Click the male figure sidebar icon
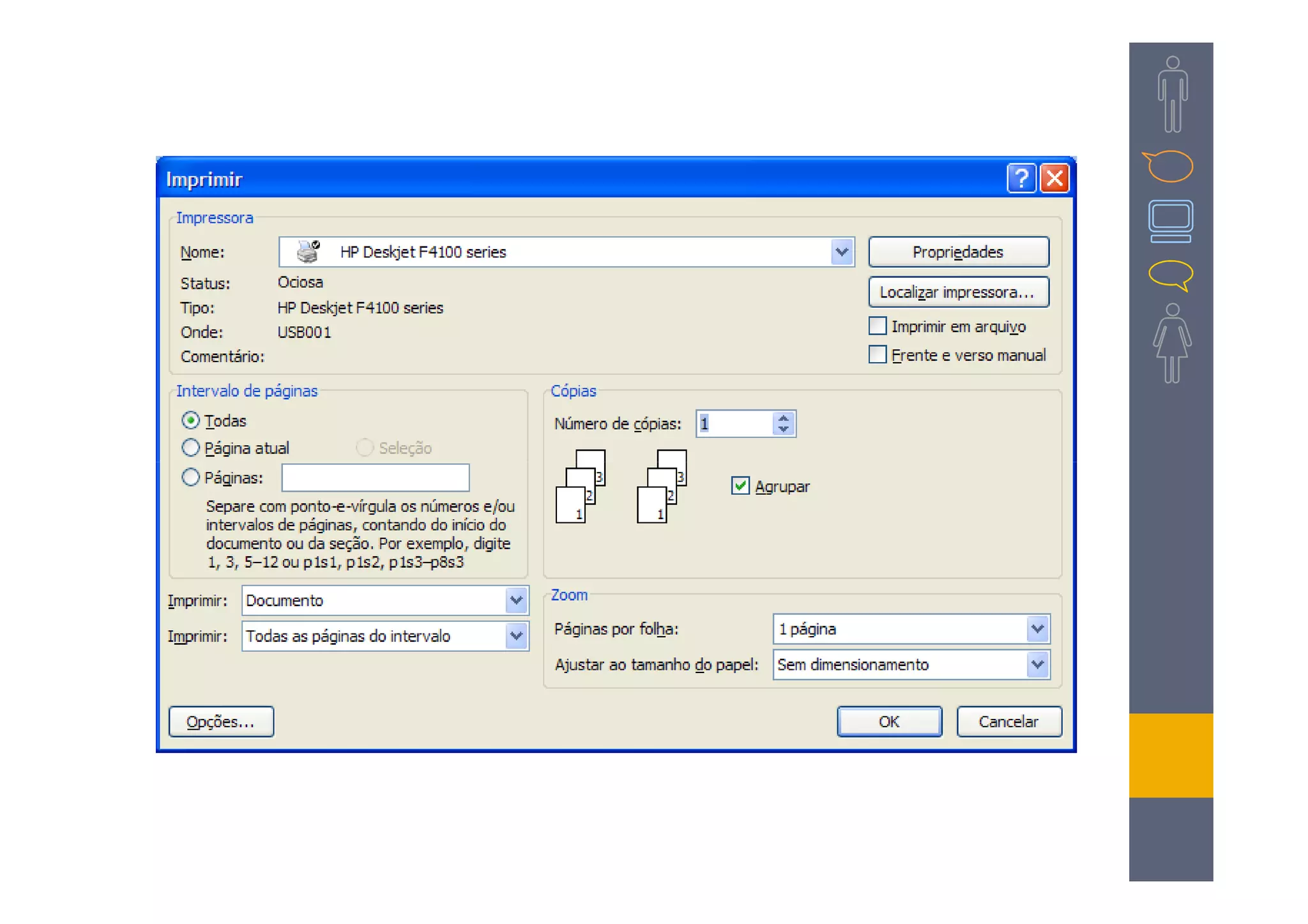The width and height of the screenshot is (1308, 924). [1172, 94]
